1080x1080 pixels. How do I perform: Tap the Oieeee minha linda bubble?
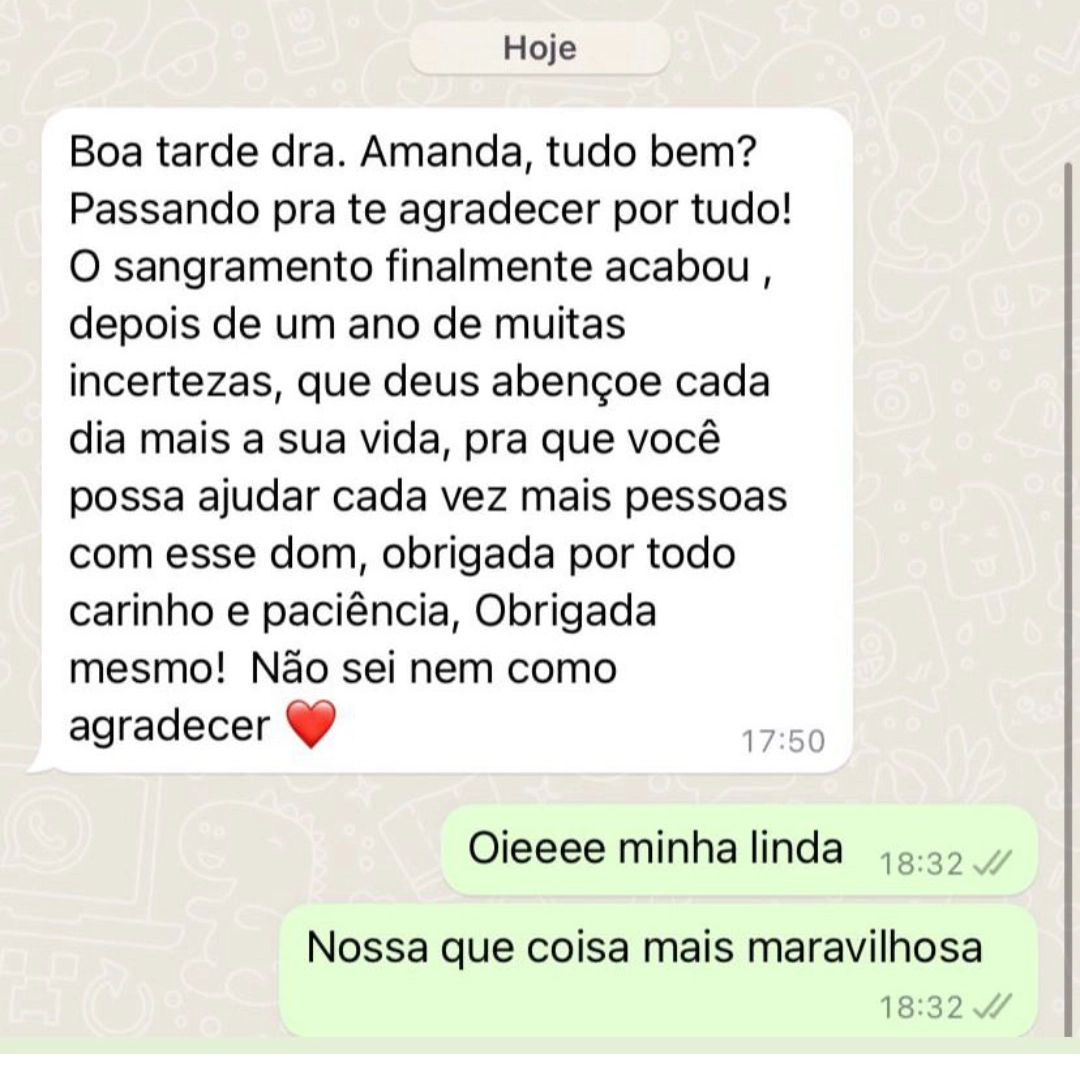[x=739, y=851]
